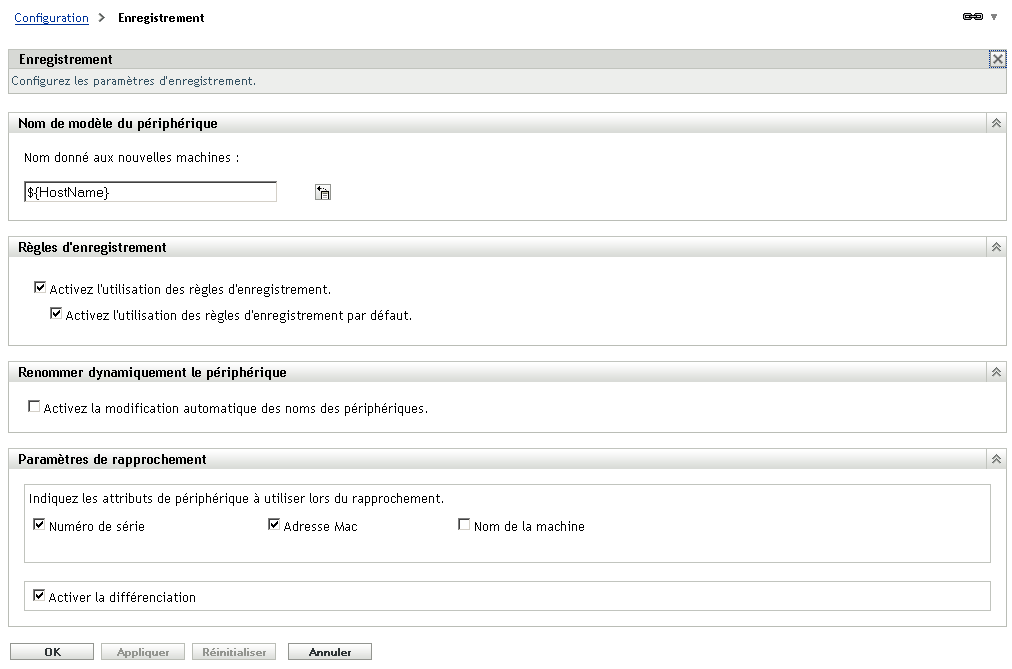The width and height of the screenshot is (1012, 669).
Task: Uncheck règles d'enregistrement par défaut
Action: (57, 312)
